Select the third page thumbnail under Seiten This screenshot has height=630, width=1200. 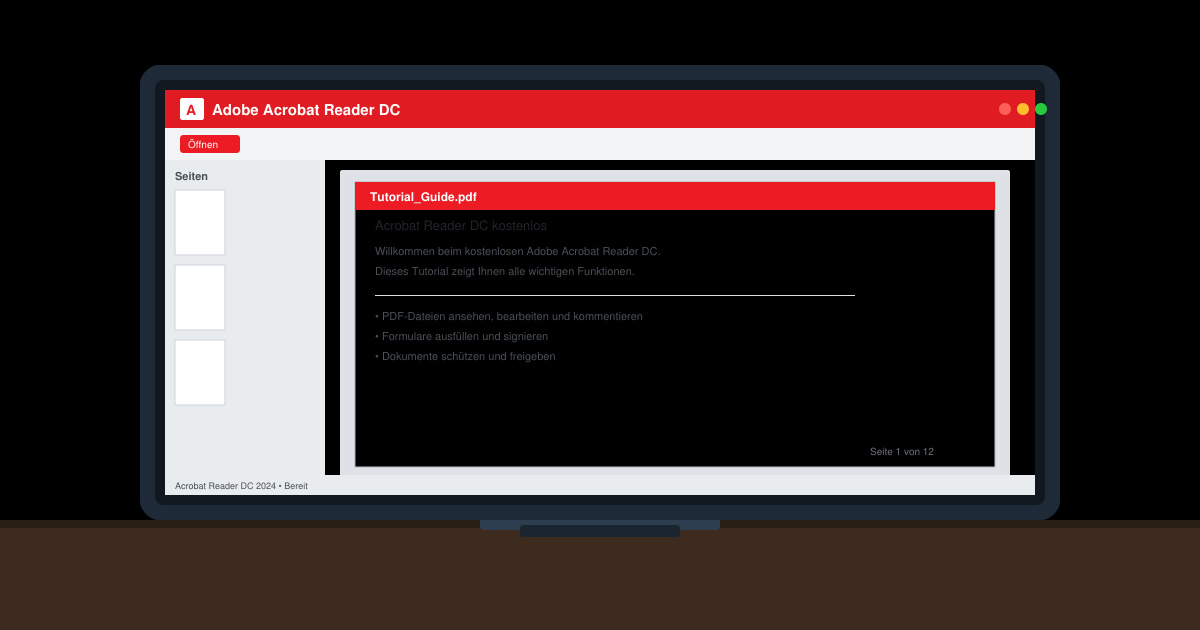coord(200,372)
